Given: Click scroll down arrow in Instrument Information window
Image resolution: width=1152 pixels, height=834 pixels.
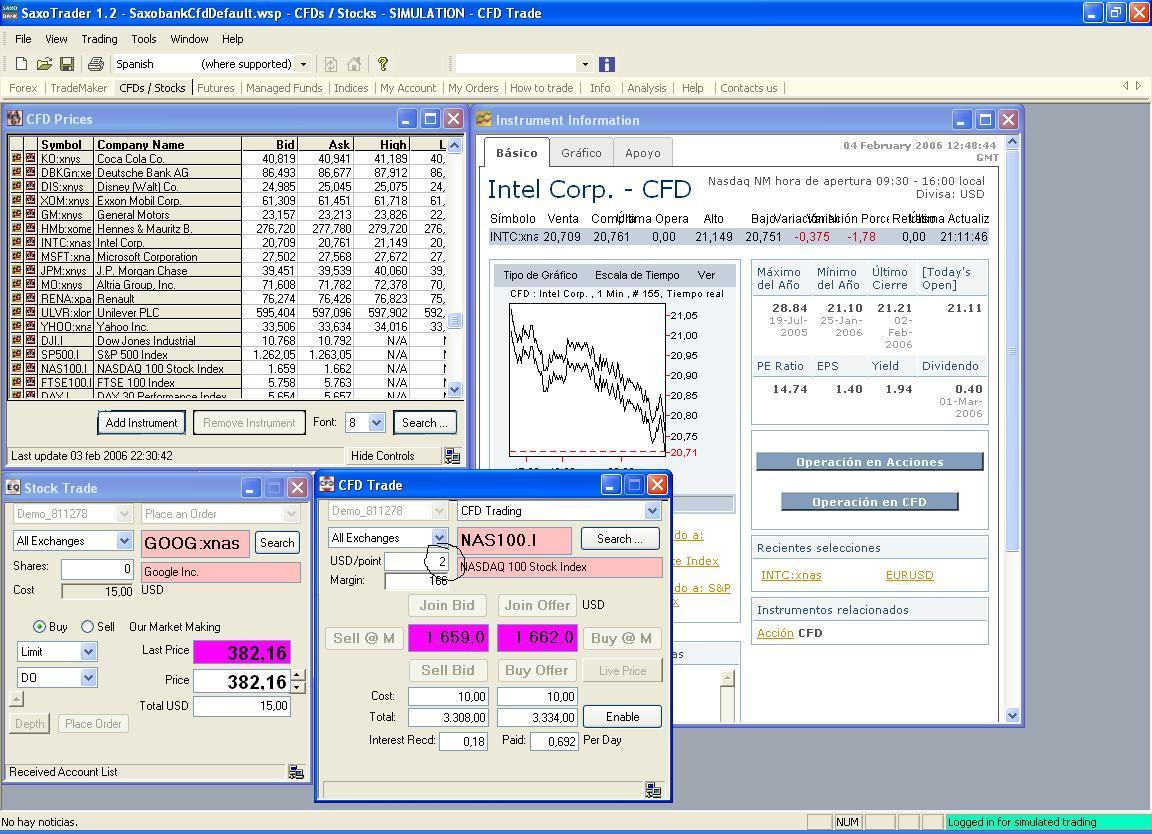Looking at the screenshot, I should pos(1012,715).
